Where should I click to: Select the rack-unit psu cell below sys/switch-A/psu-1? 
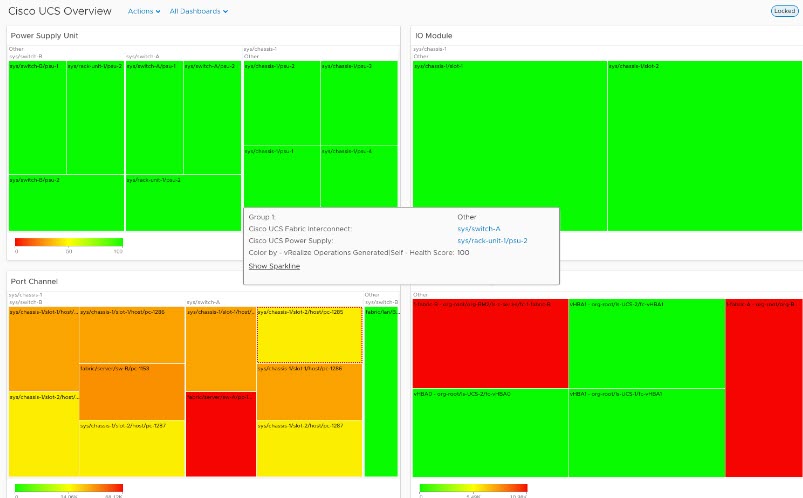(x=183, y=203)
